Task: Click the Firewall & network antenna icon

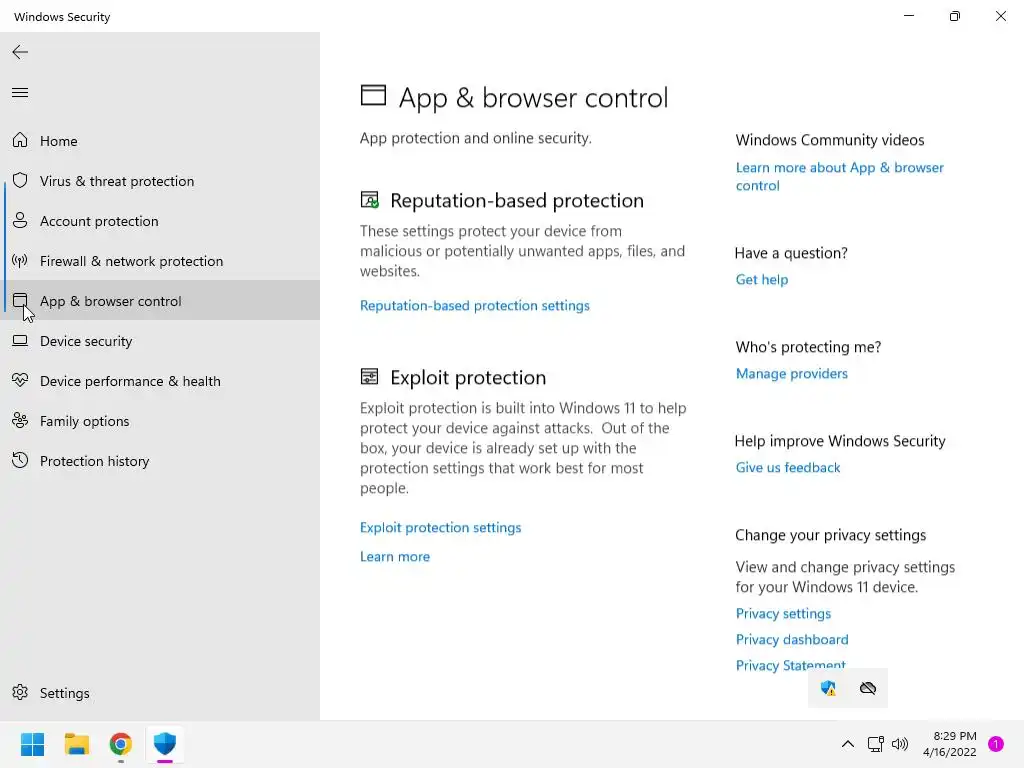Action: [x=20, y=261]
